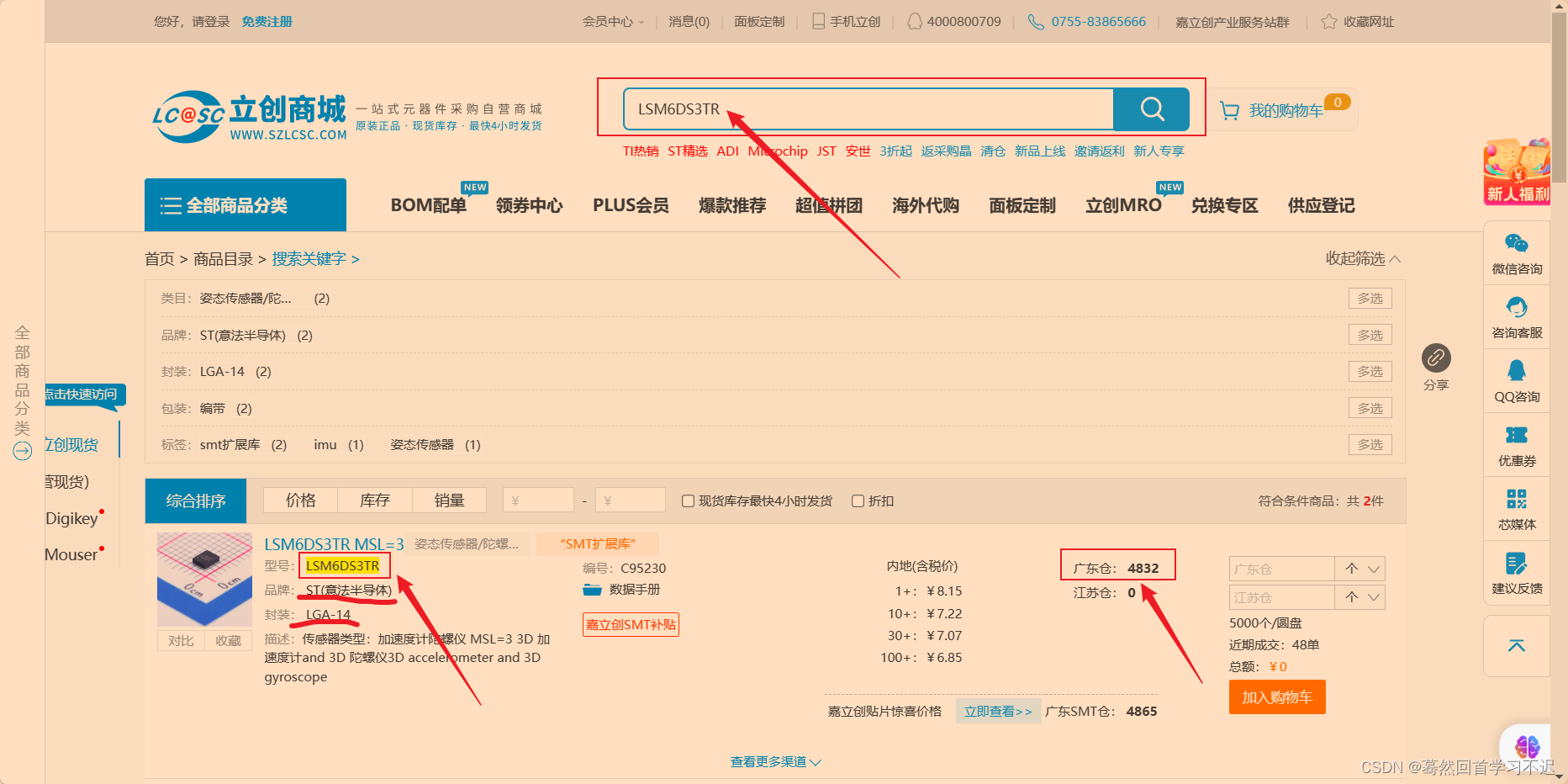Expand all product categories menu

click(245, 205)
